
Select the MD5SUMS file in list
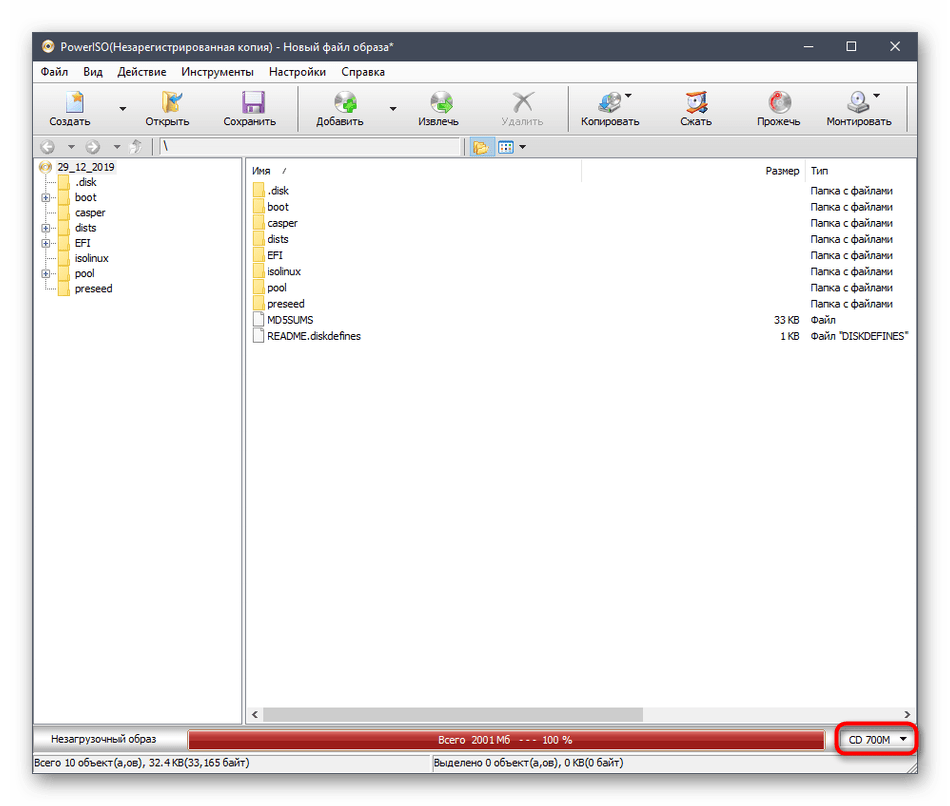coord(290,320)
